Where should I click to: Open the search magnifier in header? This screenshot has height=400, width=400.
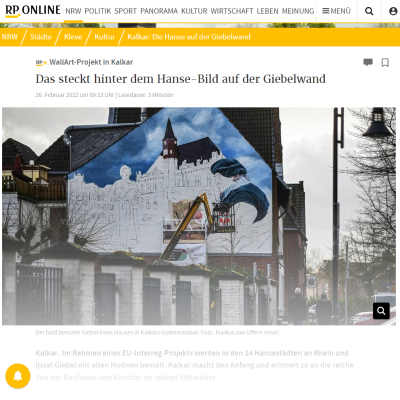(x=369, y=11)
